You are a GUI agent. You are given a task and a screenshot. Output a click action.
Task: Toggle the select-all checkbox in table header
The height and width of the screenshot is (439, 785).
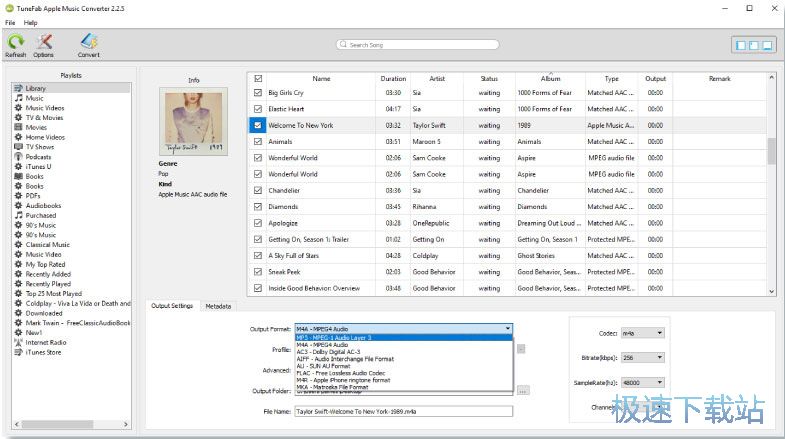[258, 79]
